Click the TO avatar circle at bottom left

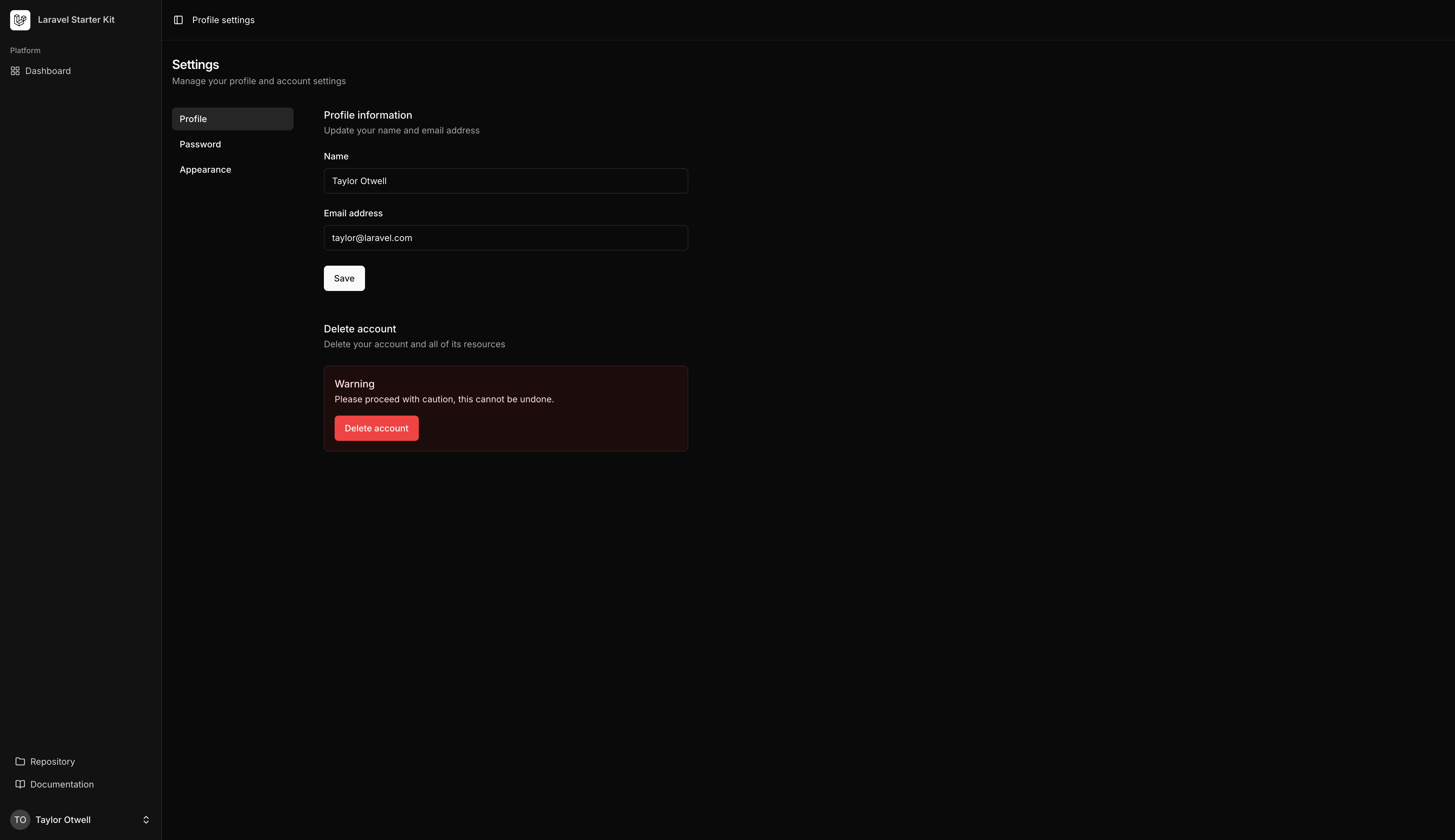tap(20, 819)
